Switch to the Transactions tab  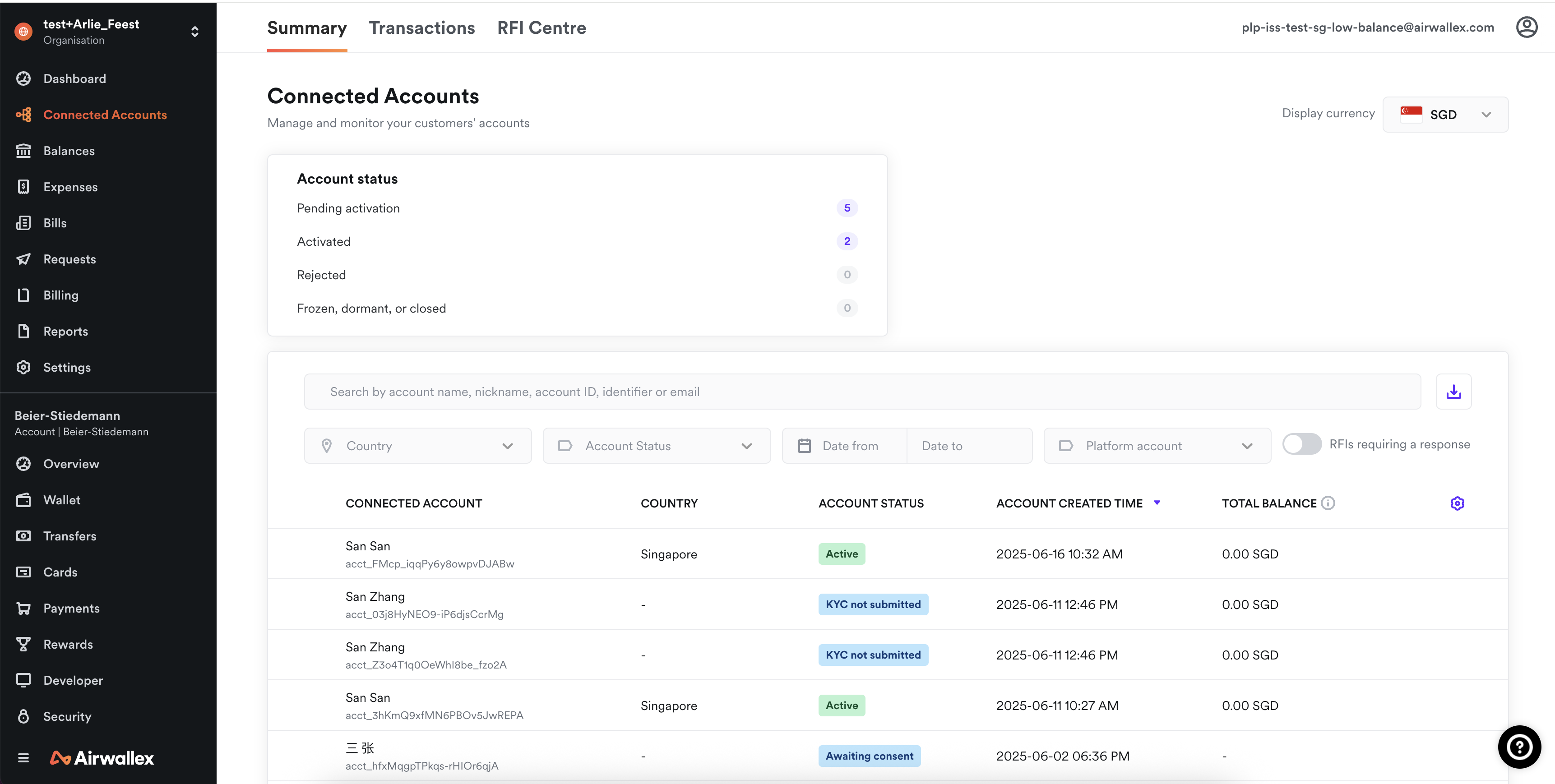pyautogui.click(x=421, y=28)
